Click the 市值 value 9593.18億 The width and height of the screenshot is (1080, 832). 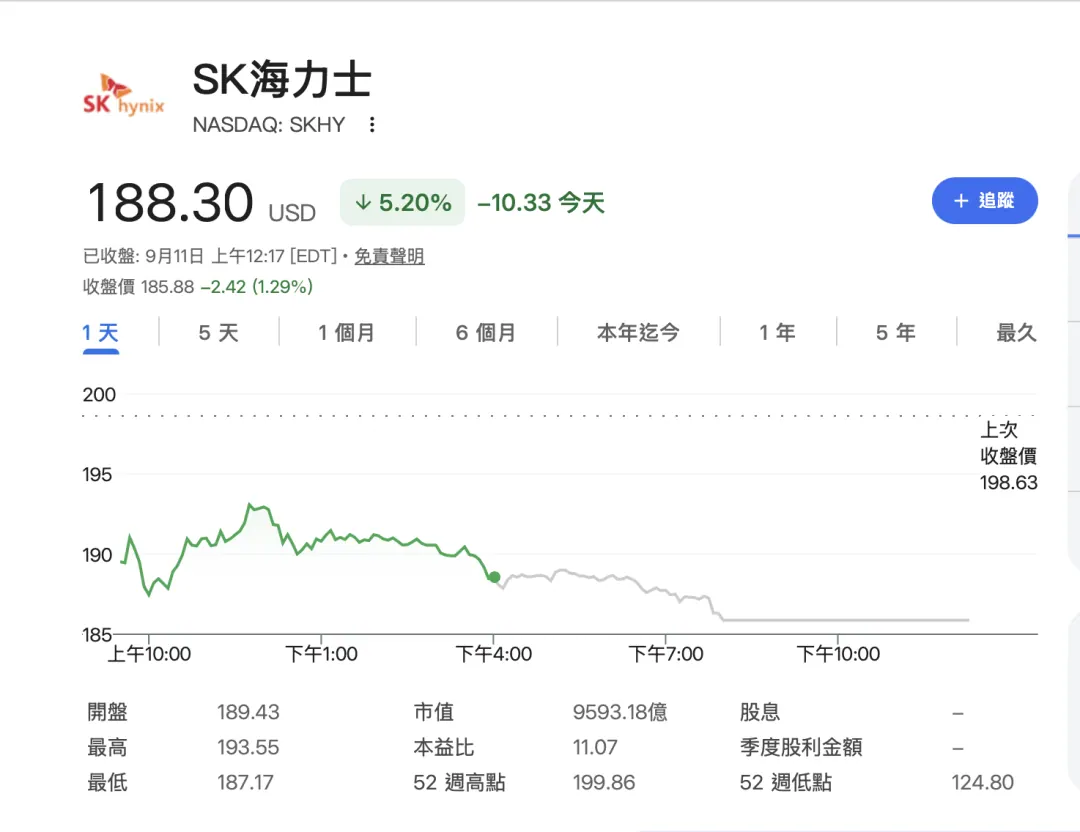[620, 712]
